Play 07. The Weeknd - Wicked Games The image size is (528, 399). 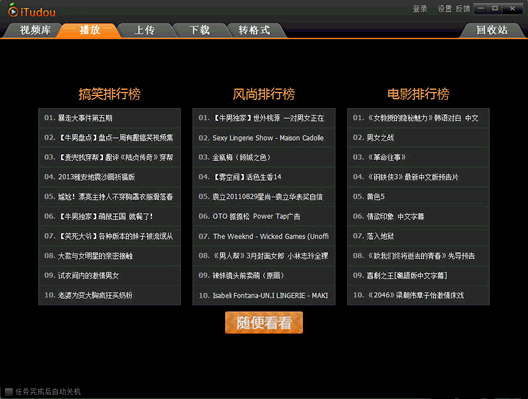[264, 236]
